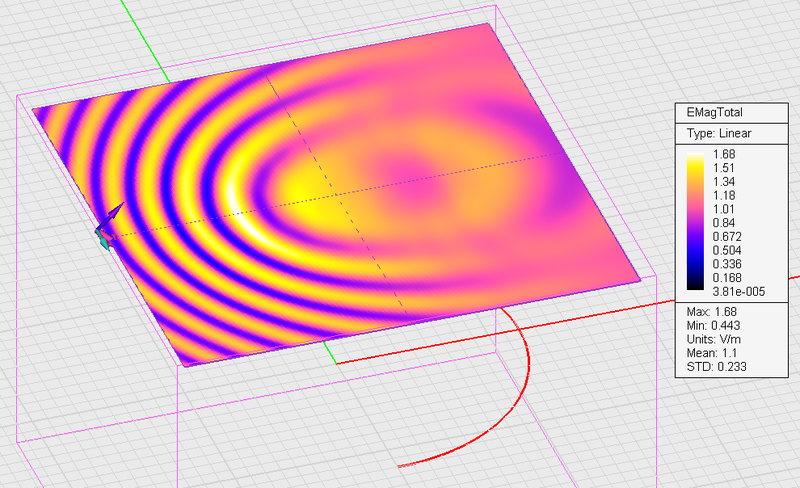
Task: Click the 'STD: 0.233' statistic
Action: click(715, 367)
